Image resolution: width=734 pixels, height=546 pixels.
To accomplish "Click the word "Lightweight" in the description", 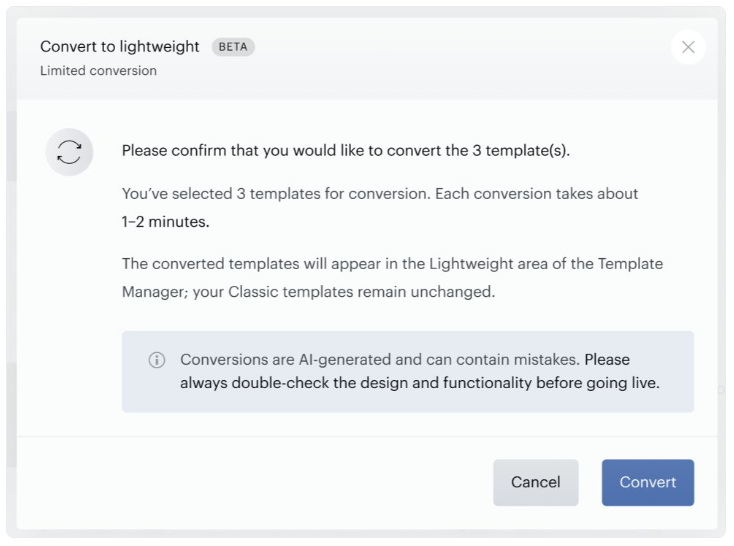I will point(471,264).
